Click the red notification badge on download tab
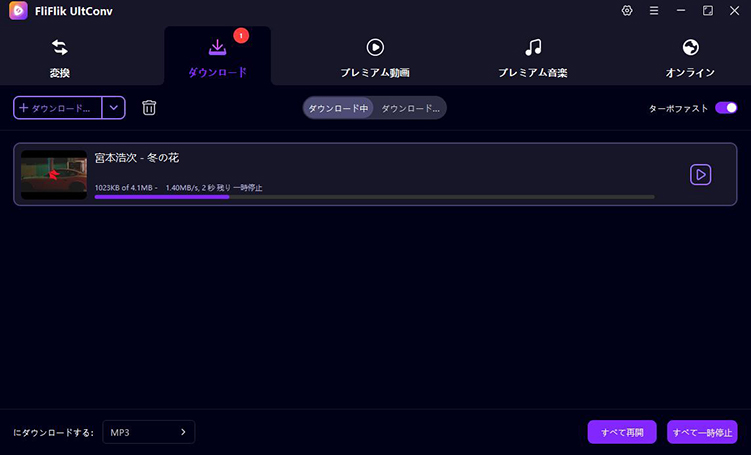751x455 pixels. point(241,35)
